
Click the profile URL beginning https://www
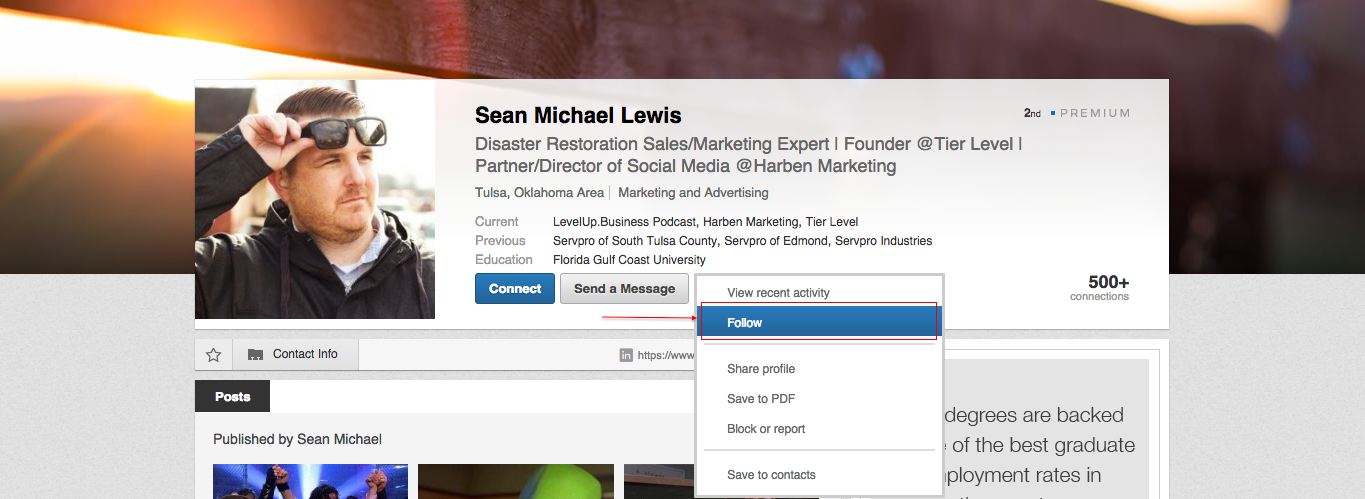666,355
